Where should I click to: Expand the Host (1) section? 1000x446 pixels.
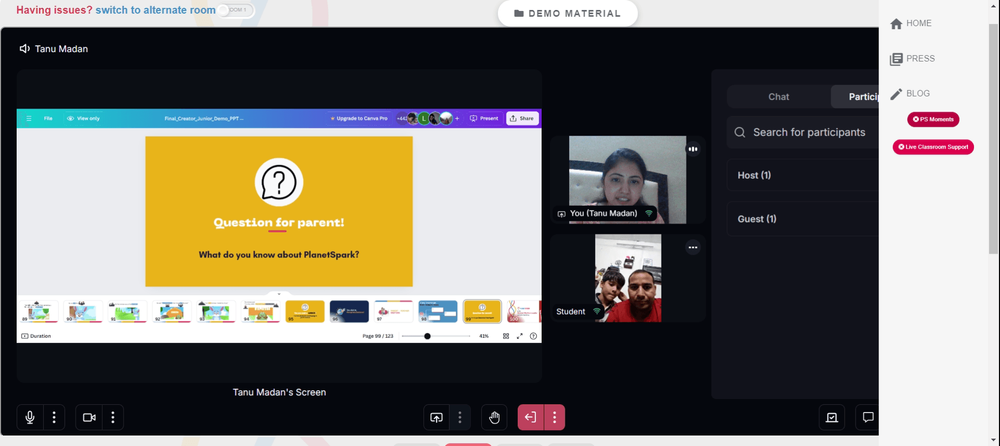click(803, 175)
